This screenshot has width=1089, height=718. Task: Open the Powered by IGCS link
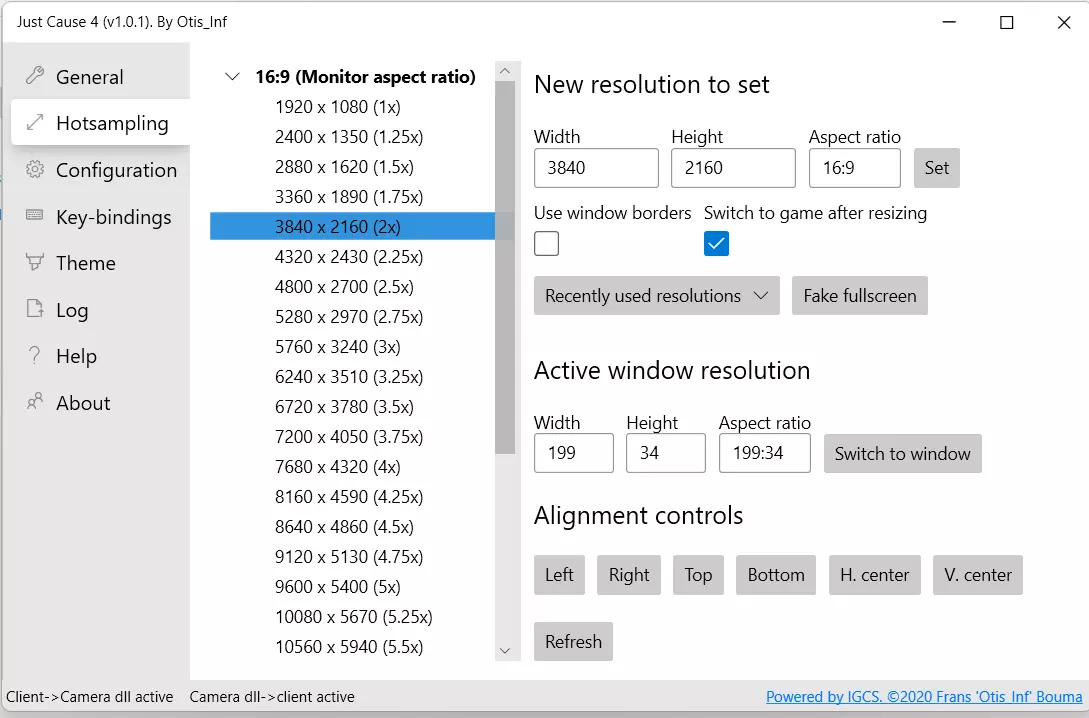(x=924, y=696)
